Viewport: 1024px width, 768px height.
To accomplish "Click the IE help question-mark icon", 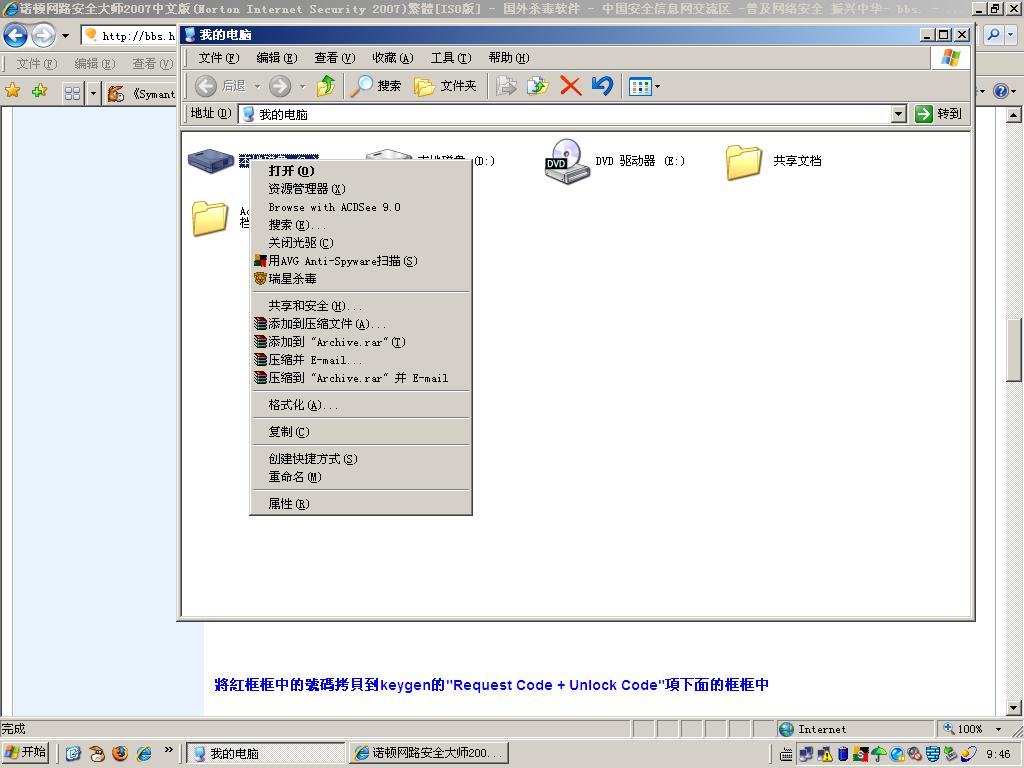I will click(1000, 91).
